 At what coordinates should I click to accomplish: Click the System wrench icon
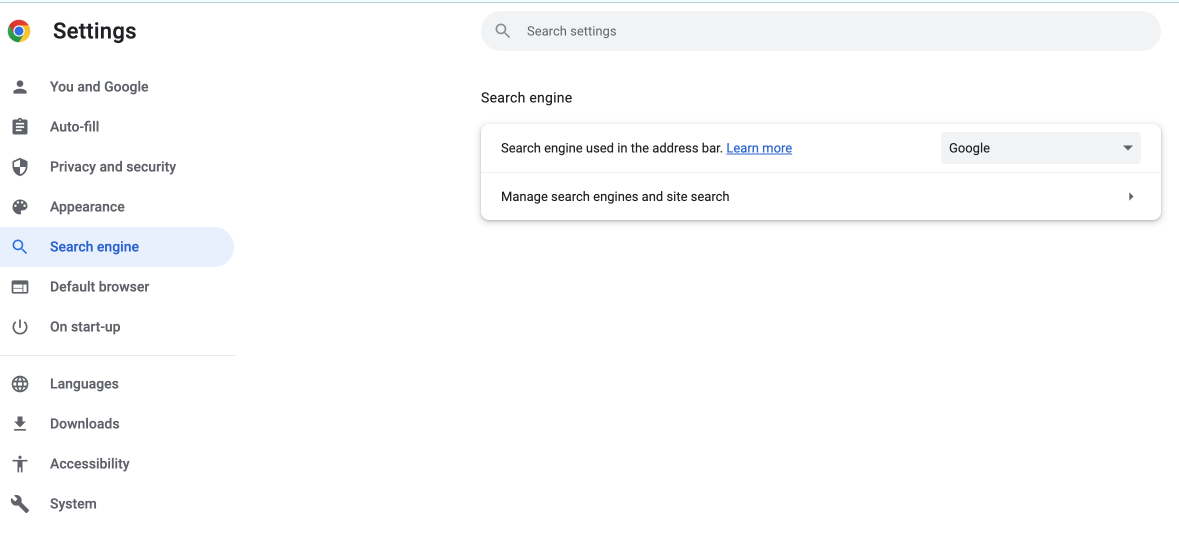click(x=20, y=504)
